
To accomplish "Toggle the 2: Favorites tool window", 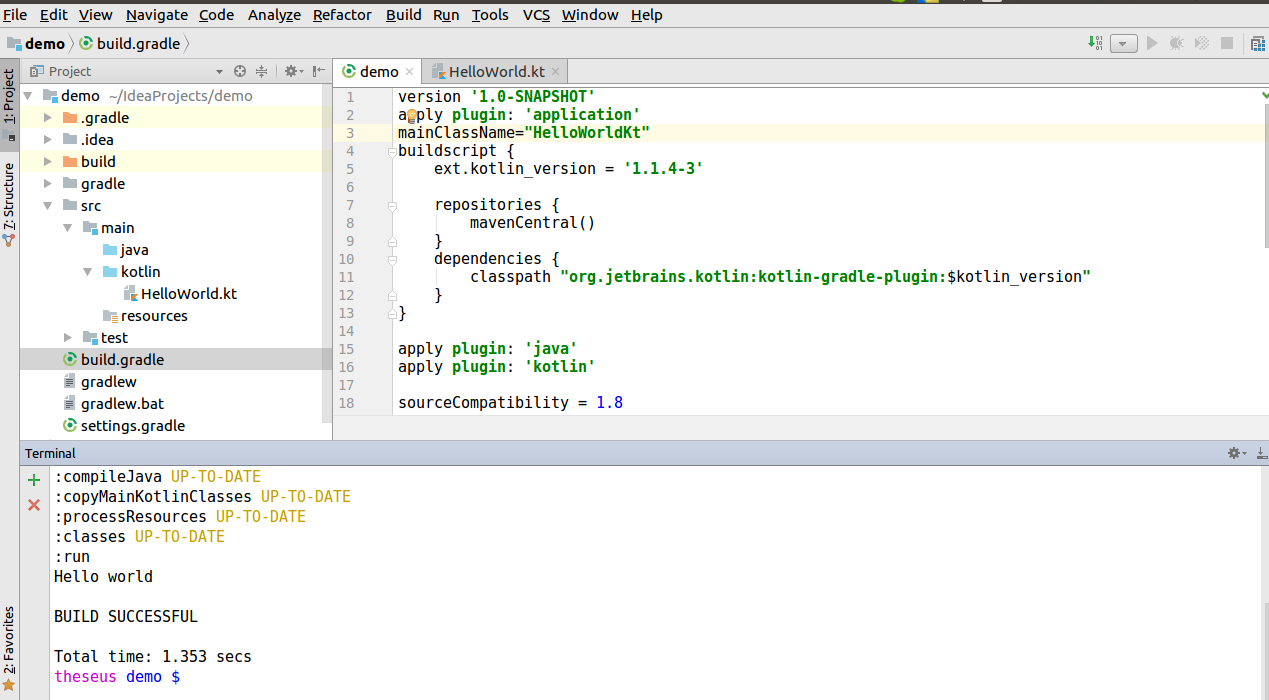I will click(9, 649).
